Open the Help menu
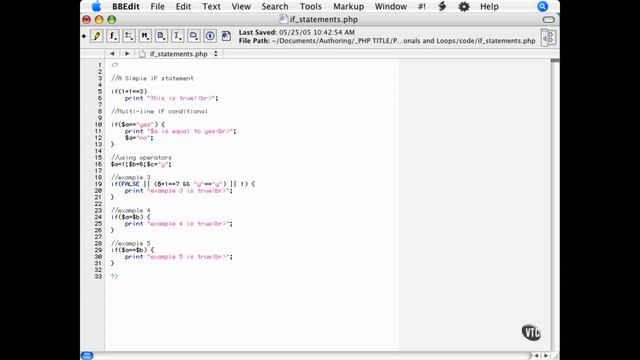 pyautogui.click(x=489, y=7)
